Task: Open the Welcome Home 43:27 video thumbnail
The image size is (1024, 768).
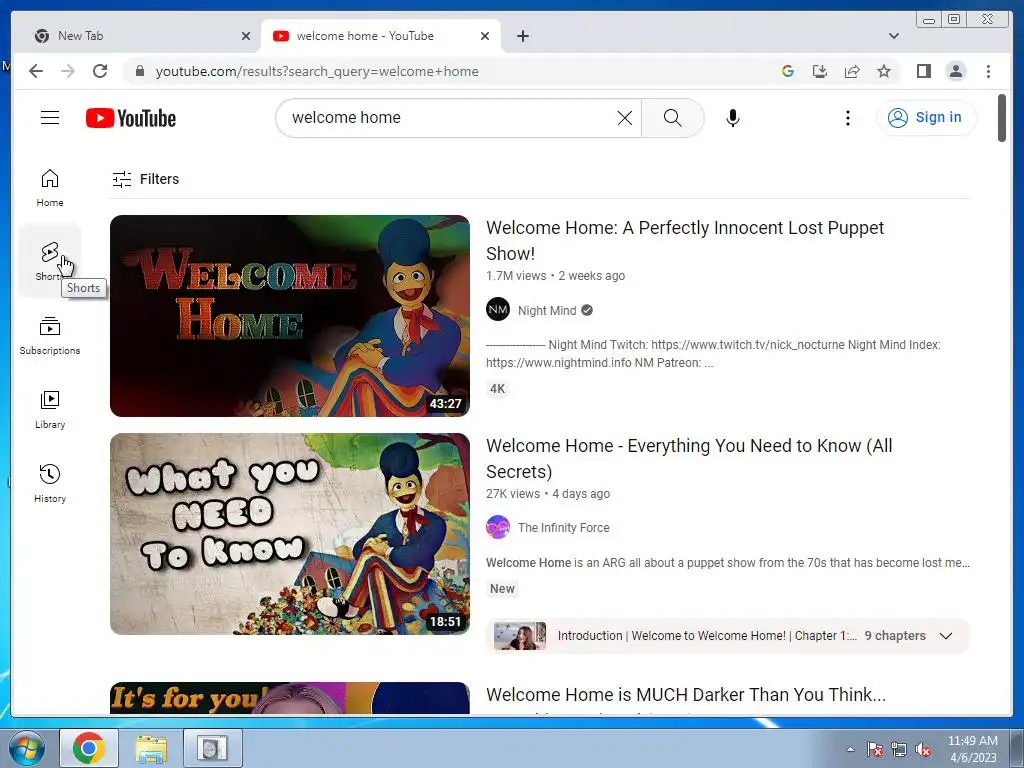Action: click(x=289, y=316)
